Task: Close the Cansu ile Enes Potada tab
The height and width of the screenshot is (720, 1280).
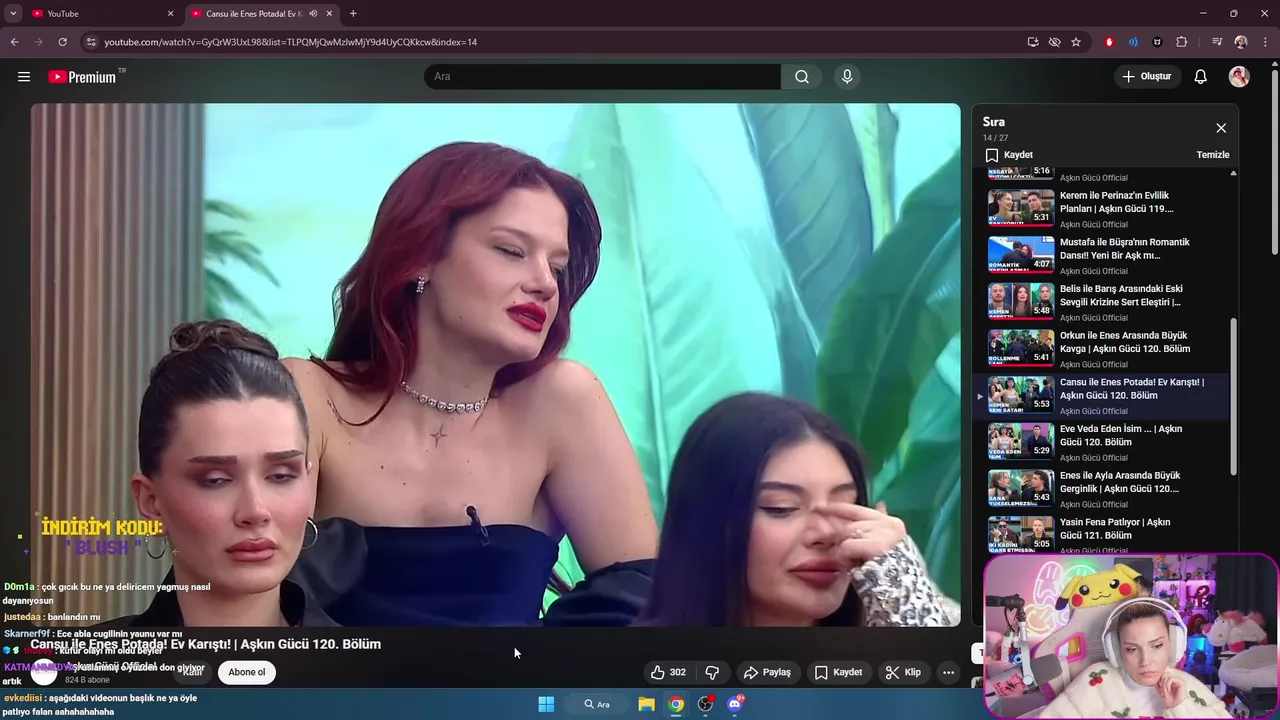Action: click(329, 14)
